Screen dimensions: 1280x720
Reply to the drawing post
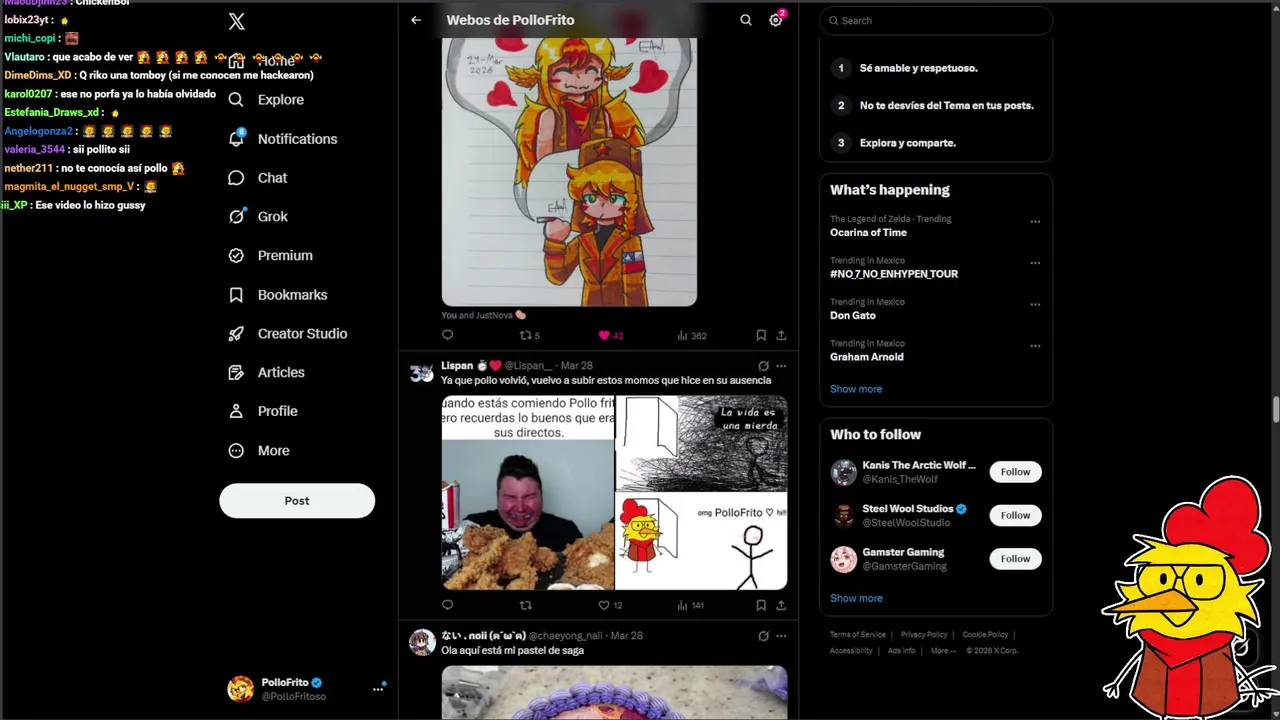pyautogui.click(x=447, y=336)
